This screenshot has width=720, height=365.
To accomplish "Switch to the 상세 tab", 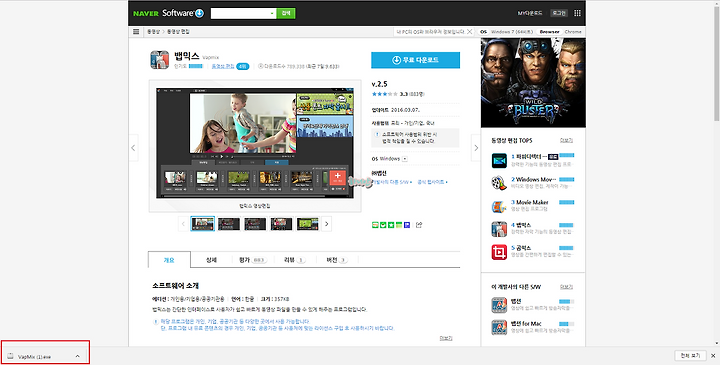I will coord(211,260).
